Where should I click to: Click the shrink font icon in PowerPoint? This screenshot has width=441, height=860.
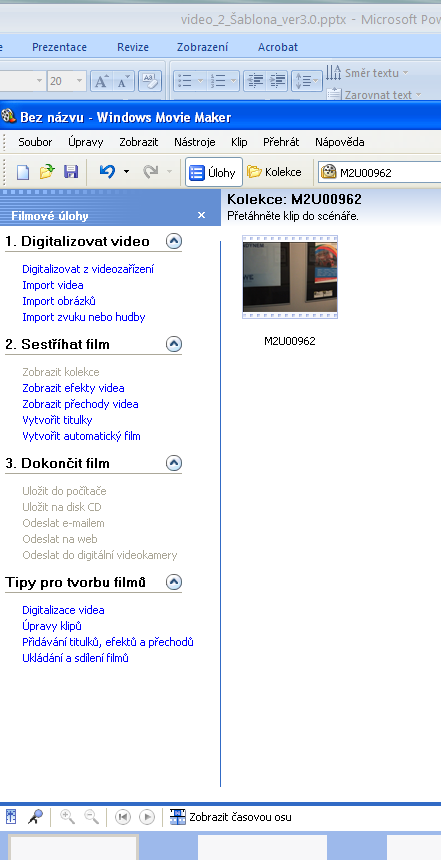pos(122,81)
